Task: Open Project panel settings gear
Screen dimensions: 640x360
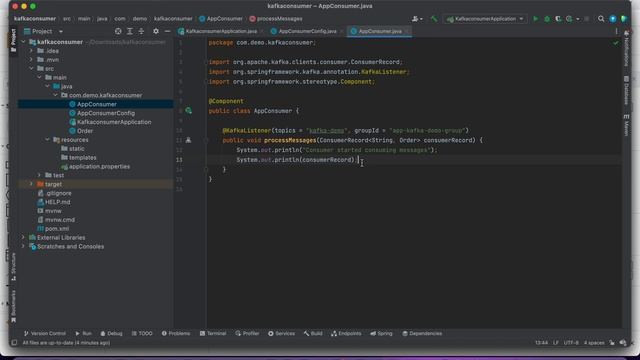Action: [x=156, y=31]
